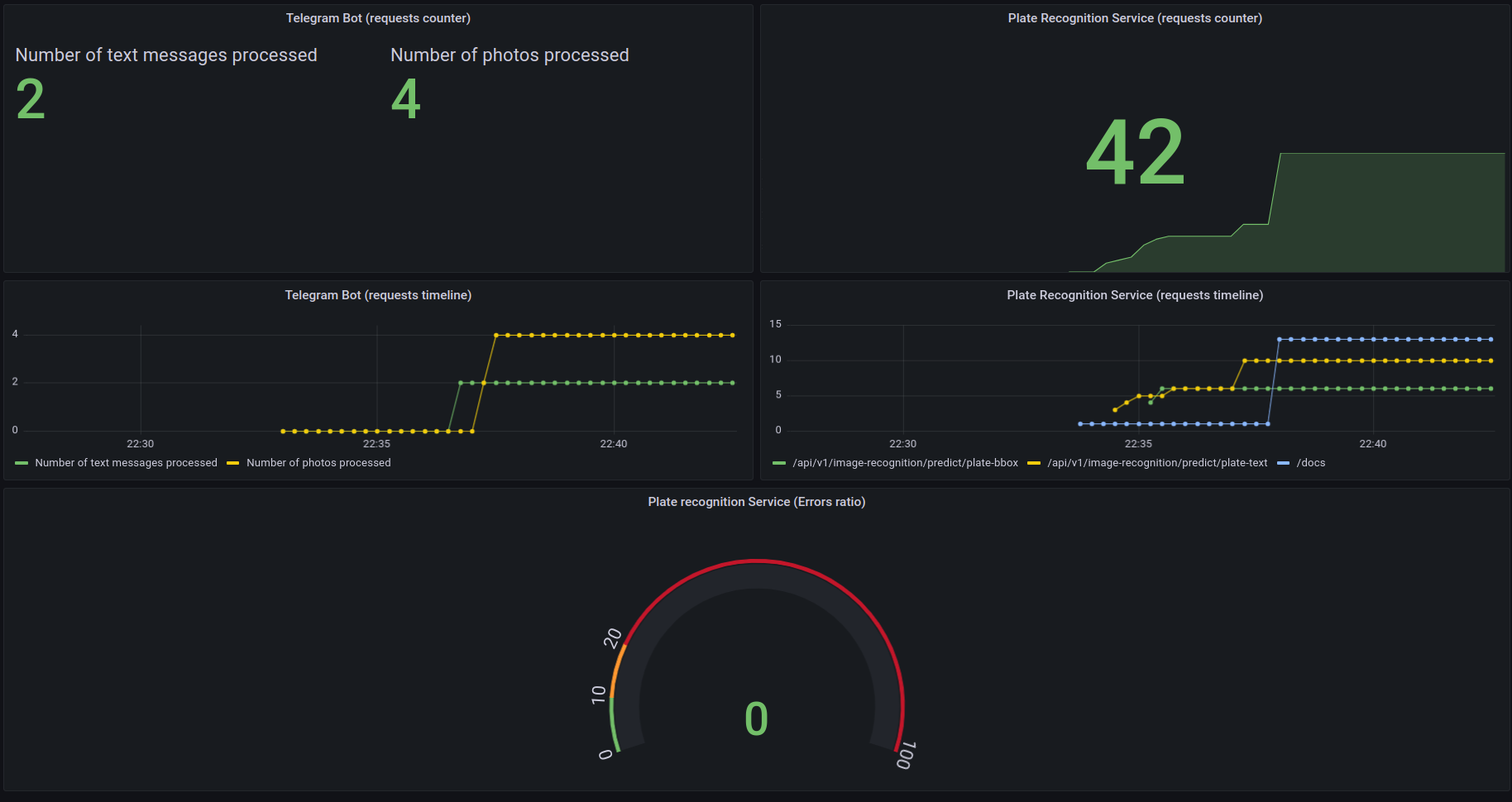Screen dimensions: 1512x802
Task: Click y-axis label 15 on Plate Recognition timeline
Action: 775,324
